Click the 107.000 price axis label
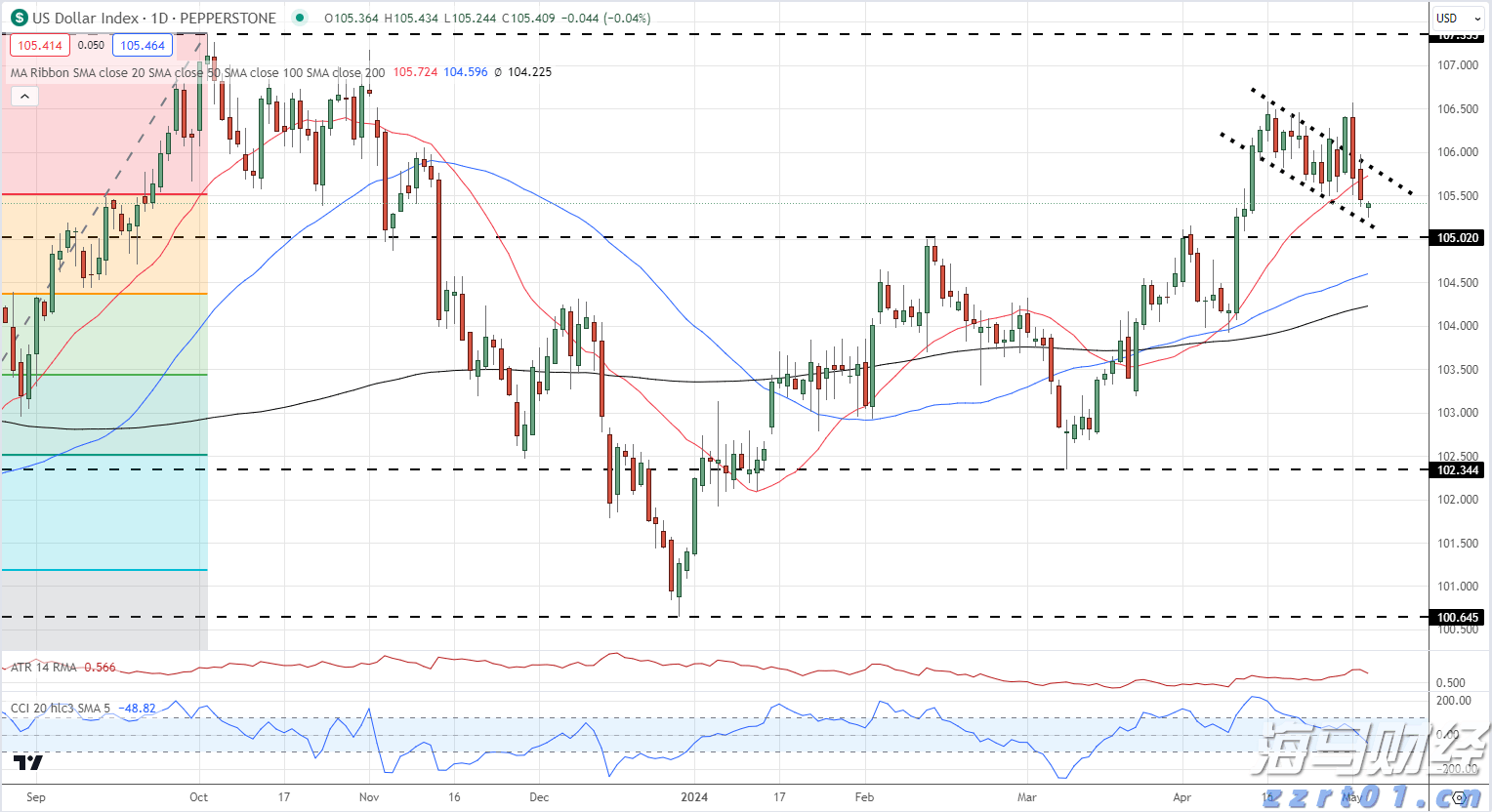Image resolution: width=1492 pixels, height=812 pixels. pos(1458,65)
